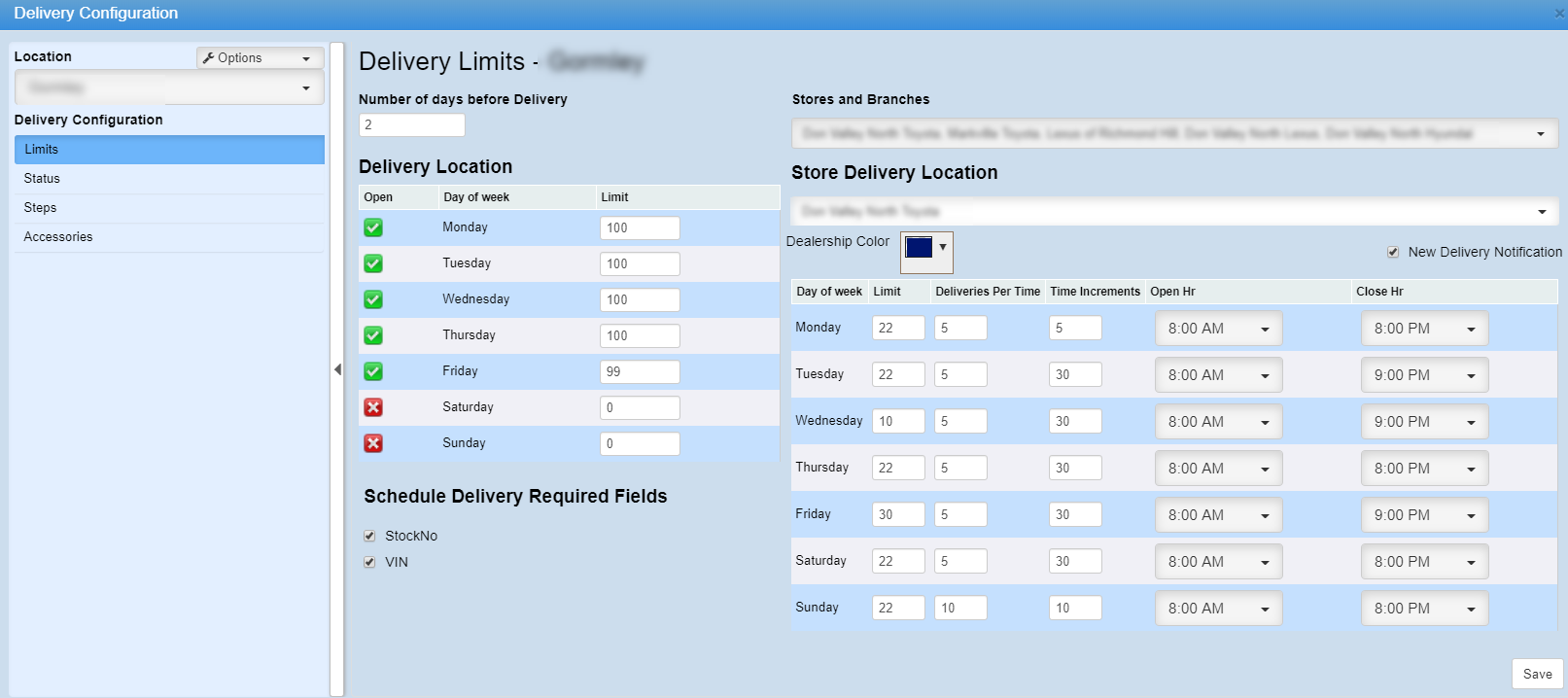Click the Number of days before Delivery field
The height and width of the screenshot is (698, 1568).
click(x=411, y=125)
